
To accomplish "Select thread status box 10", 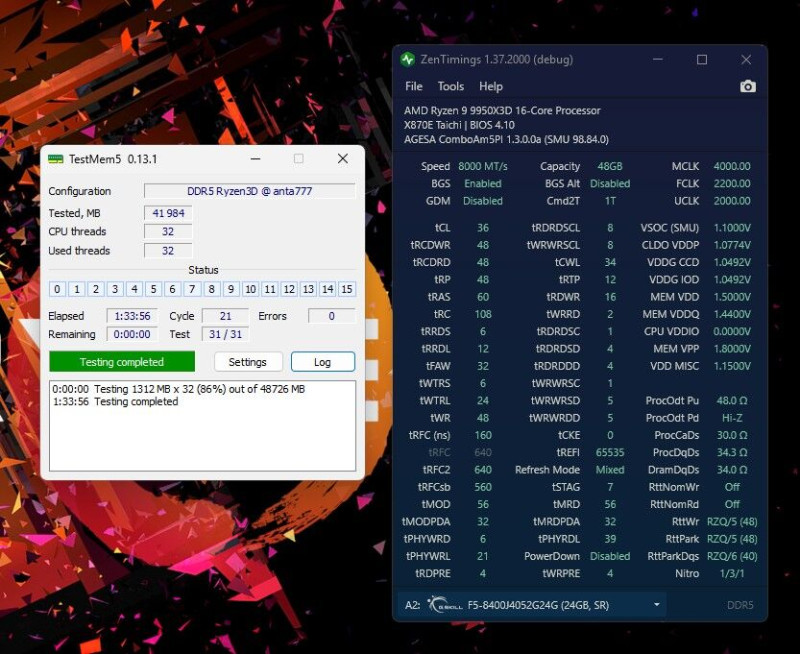I will 250,289.
